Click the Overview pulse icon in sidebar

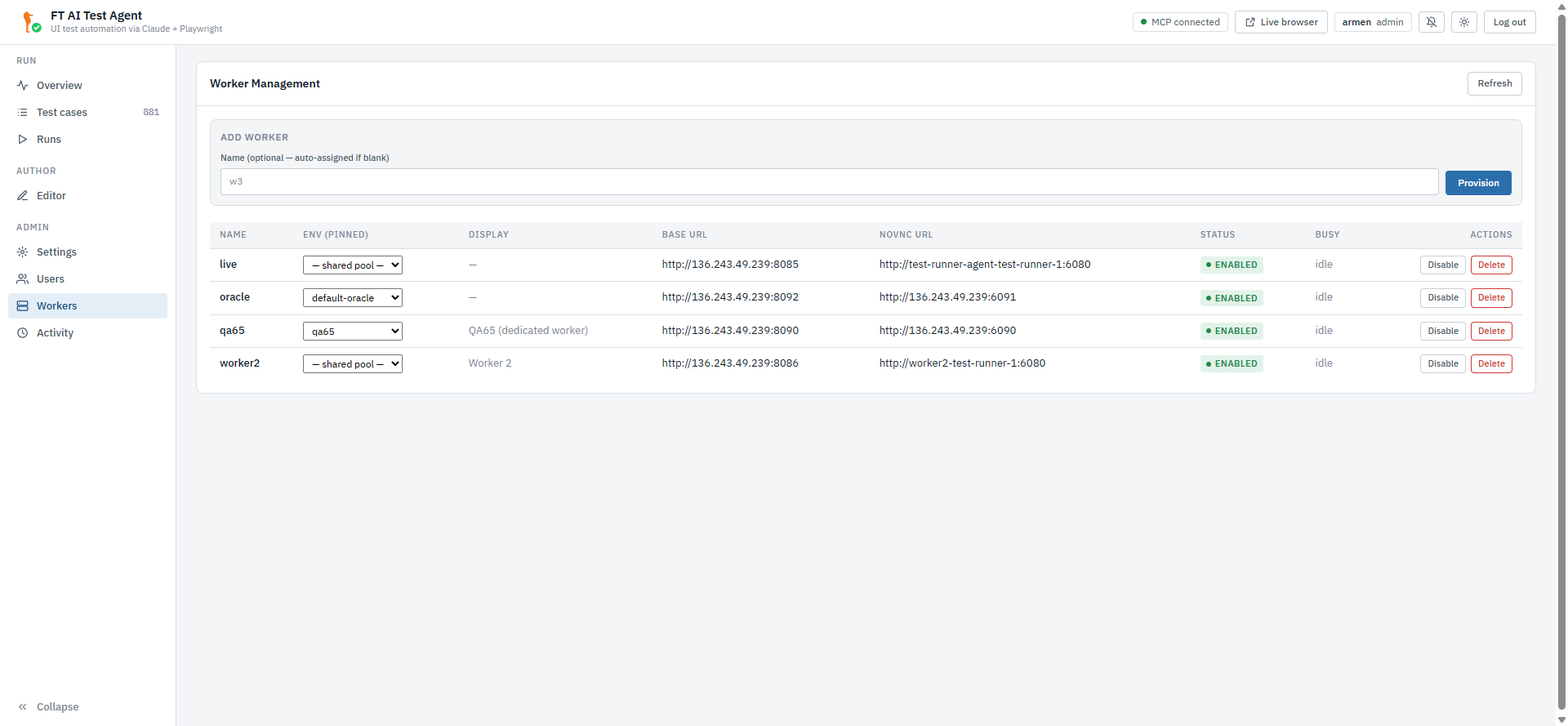click(x=23, y=86)
